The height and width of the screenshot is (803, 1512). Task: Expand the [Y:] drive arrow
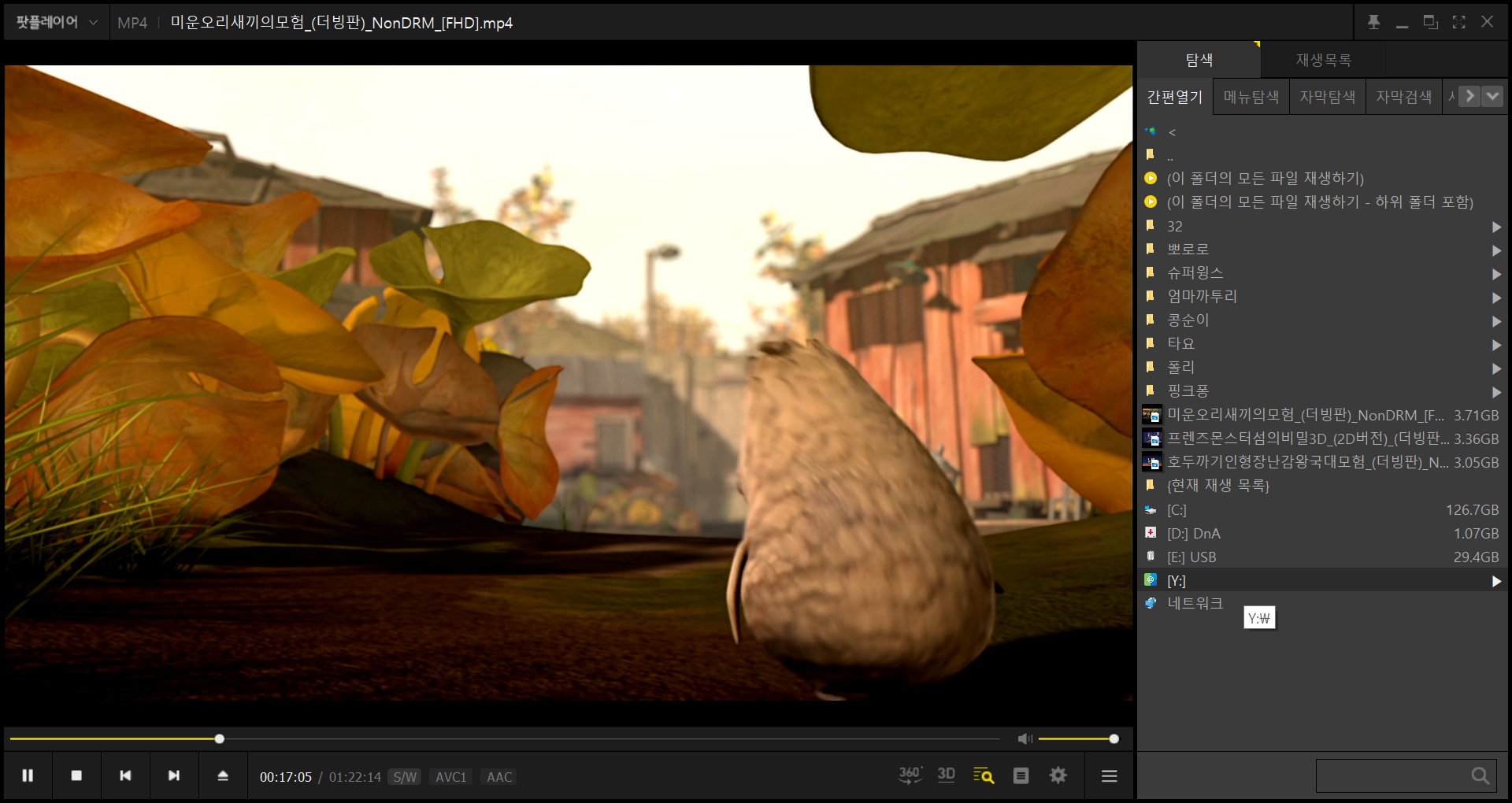[x=1496, y=581]
